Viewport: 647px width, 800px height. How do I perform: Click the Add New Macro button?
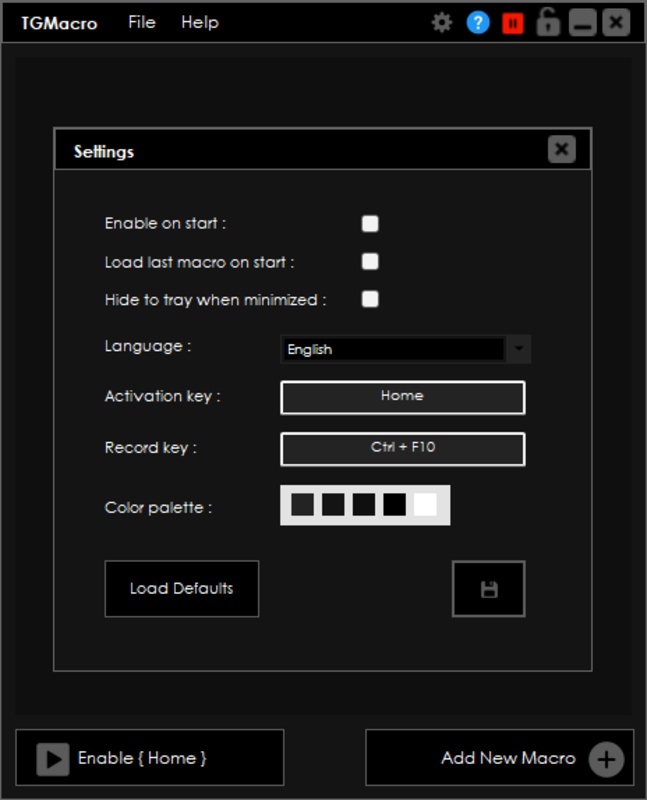coord(500,758)
